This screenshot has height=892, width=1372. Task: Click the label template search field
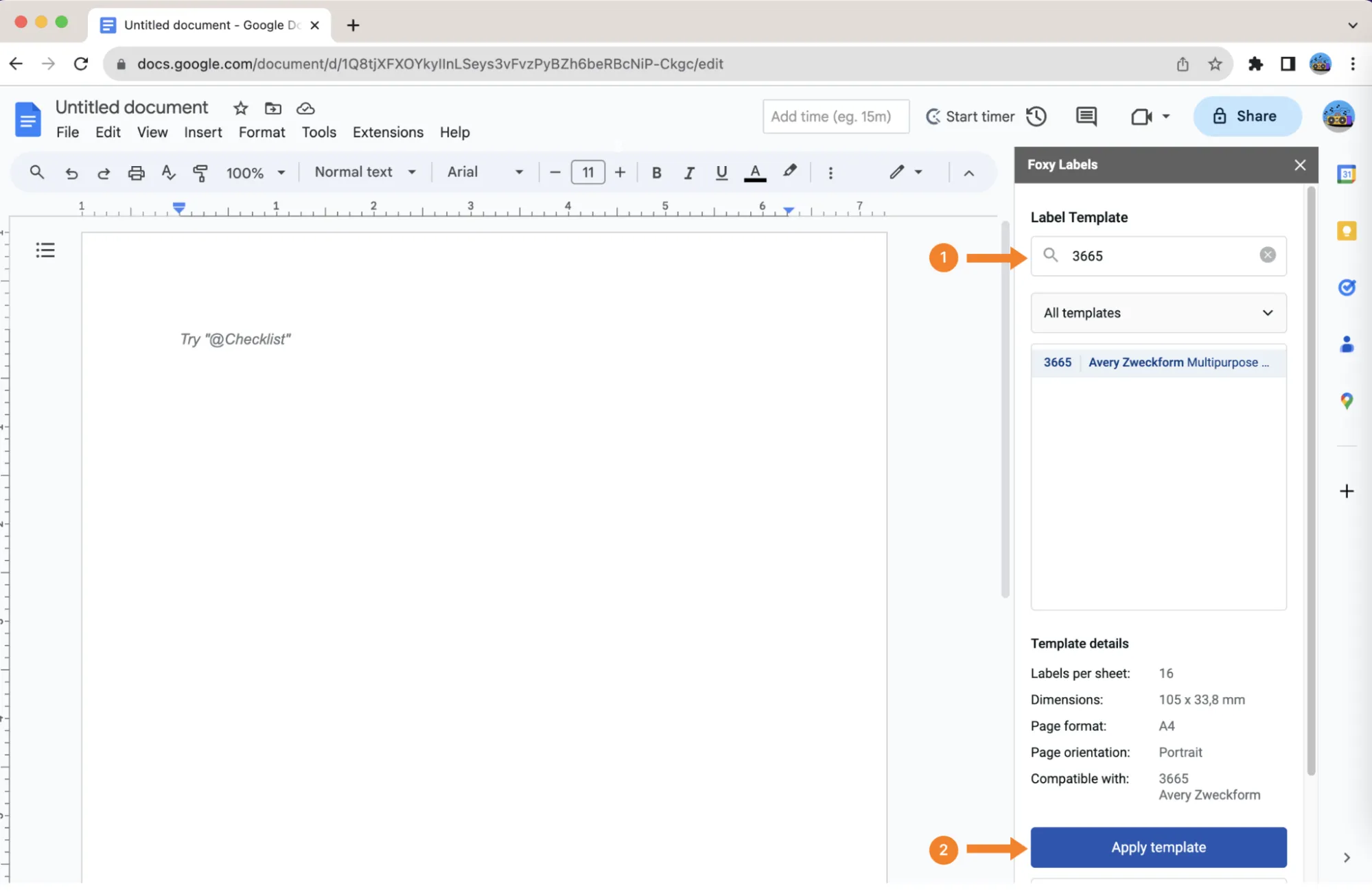tap(1158, 256)
